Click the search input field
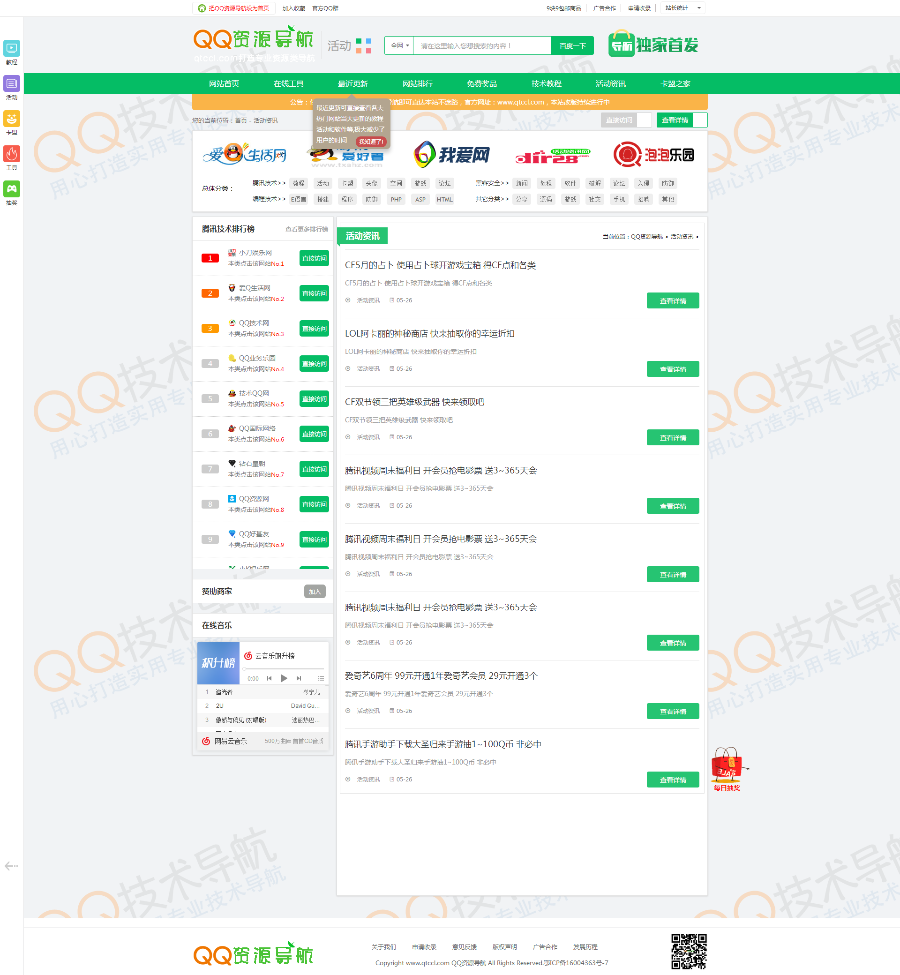This screenshot has width=900, height=975. click(482, 45)
